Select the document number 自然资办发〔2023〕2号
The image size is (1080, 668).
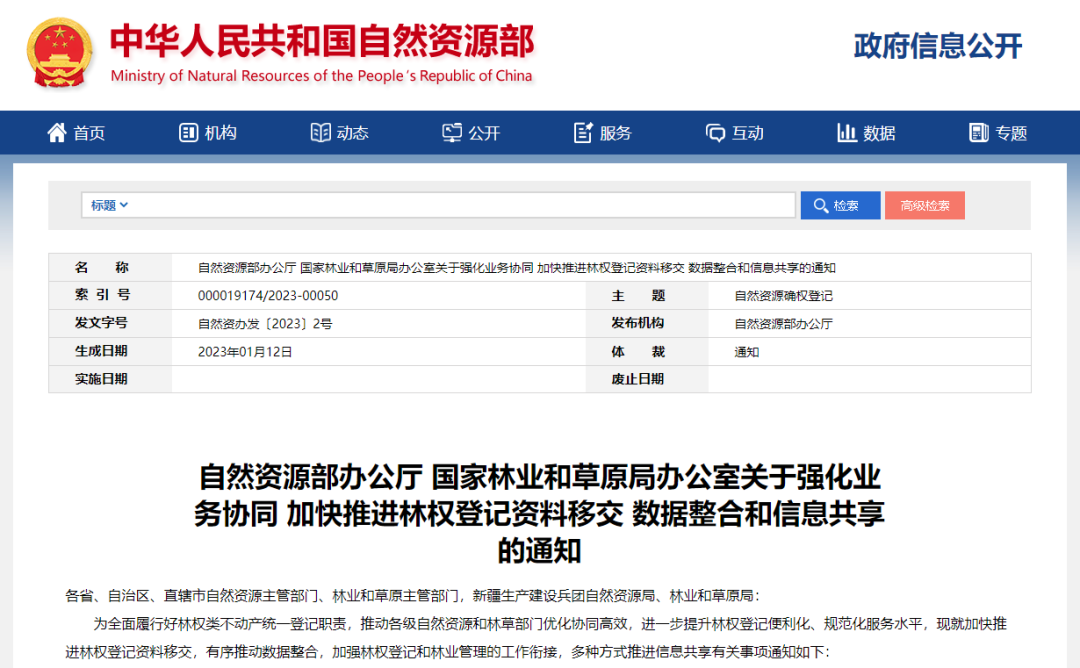(265, 324)
